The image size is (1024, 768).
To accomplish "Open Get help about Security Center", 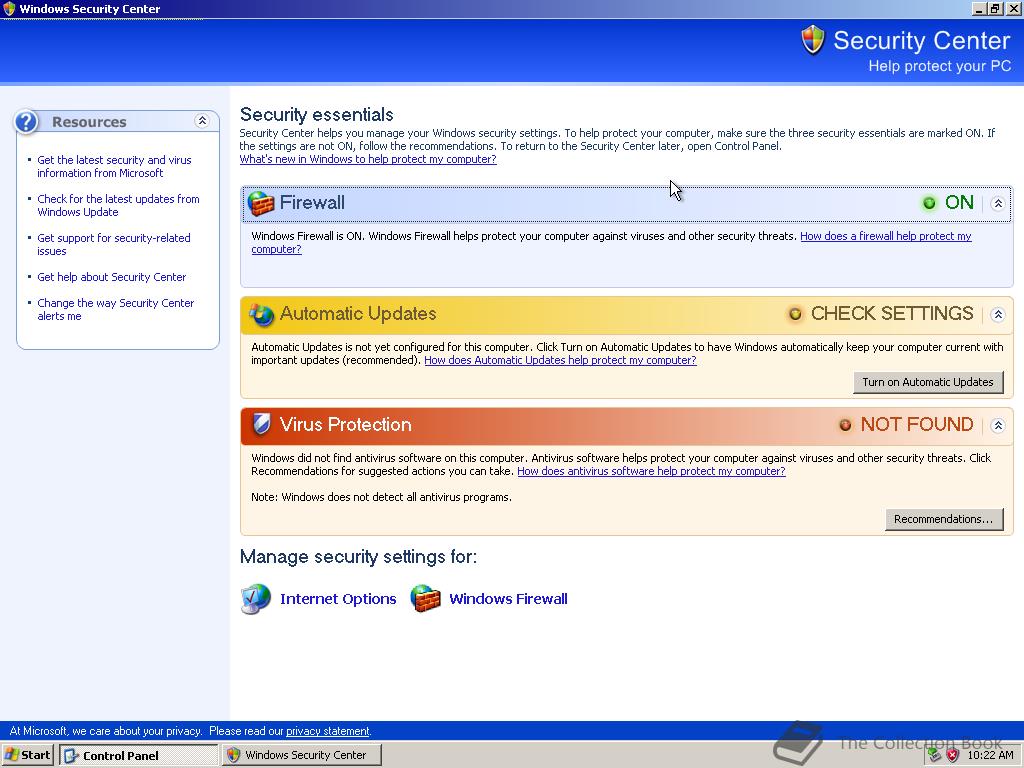I will pyautogui.click(x=112, y=277).
